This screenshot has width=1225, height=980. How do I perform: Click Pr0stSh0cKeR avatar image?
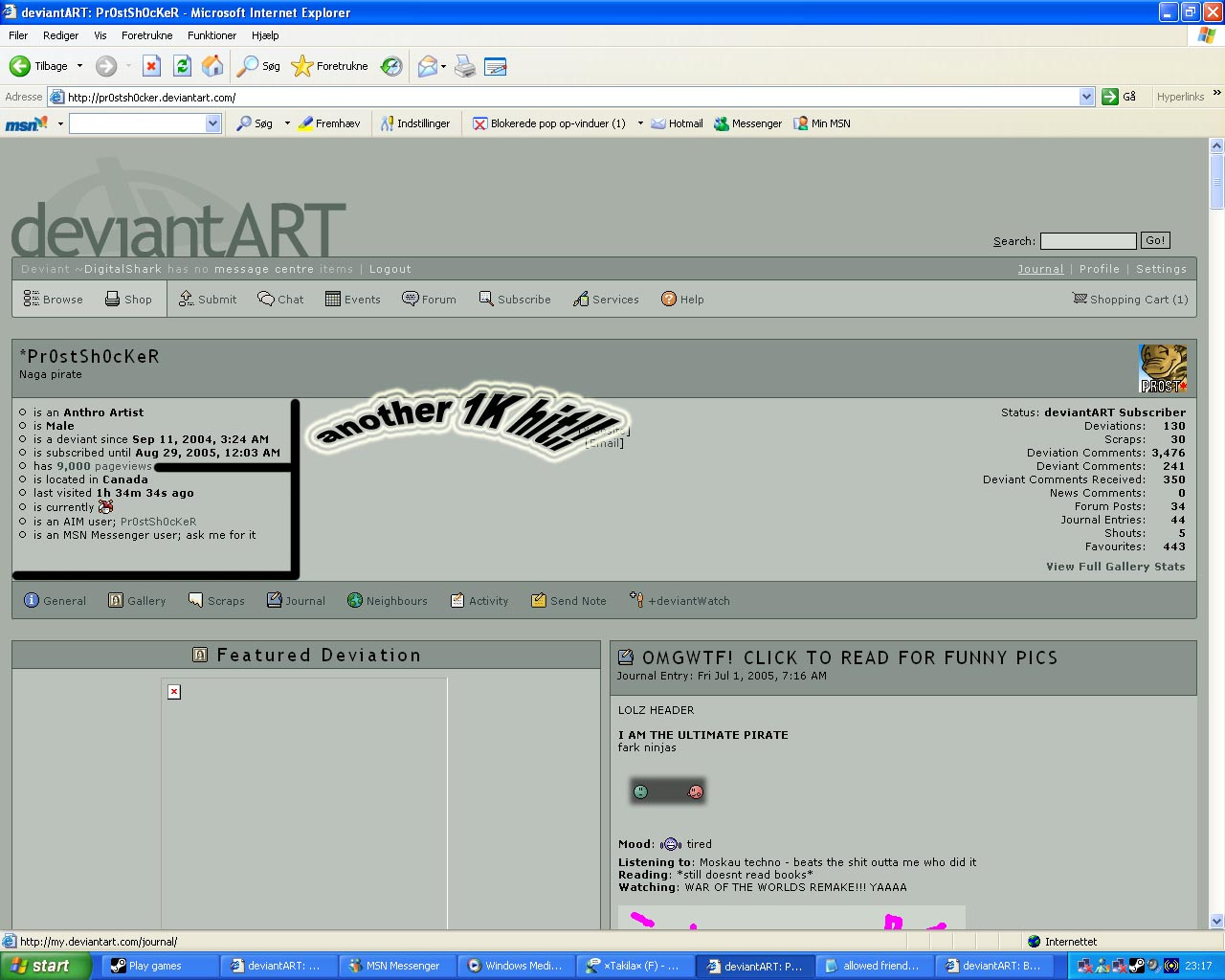[1163, 368]
